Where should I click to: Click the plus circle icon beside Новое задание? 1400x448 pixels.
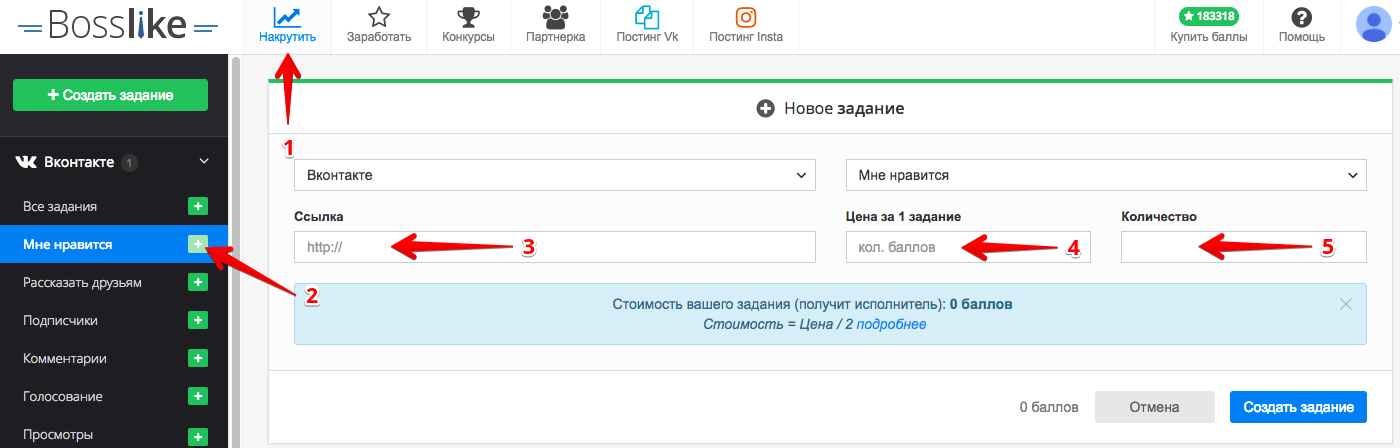click(766, 108)
